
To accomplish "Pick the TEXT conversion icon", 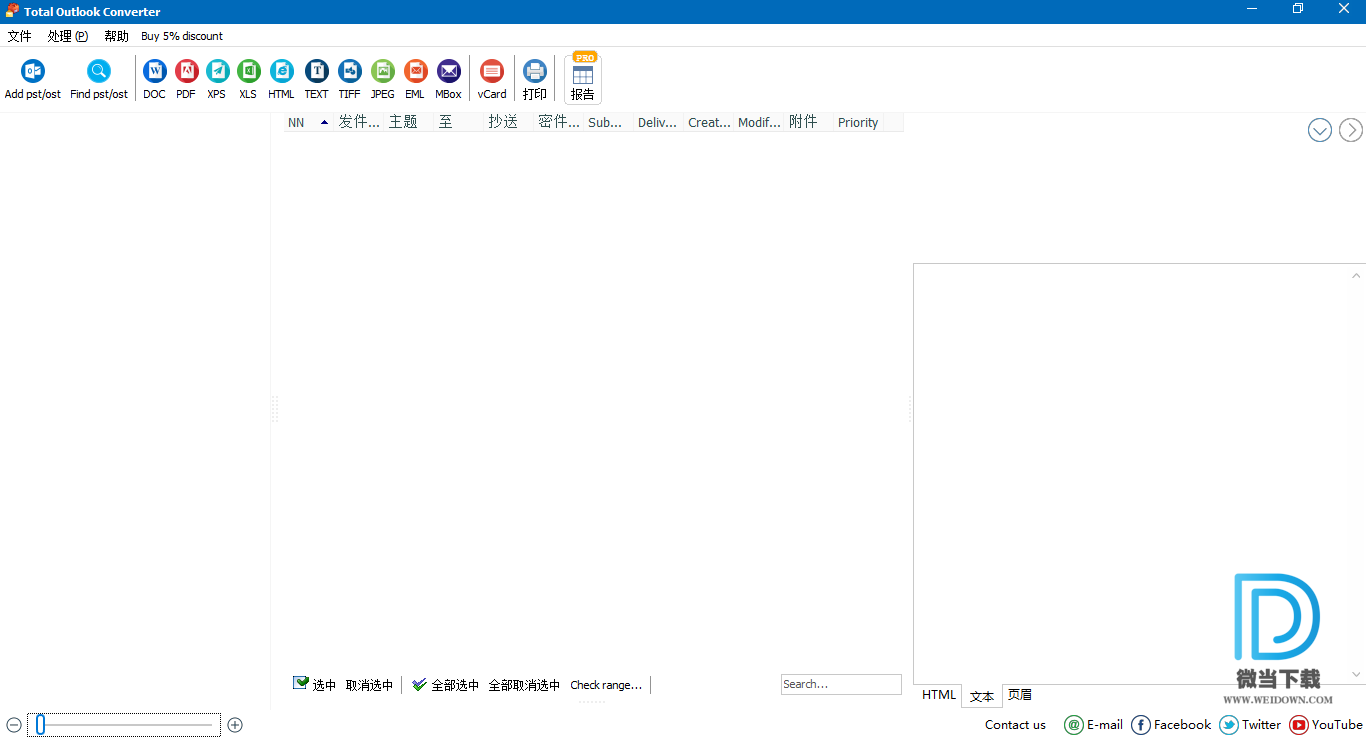I will click(316, 71).
